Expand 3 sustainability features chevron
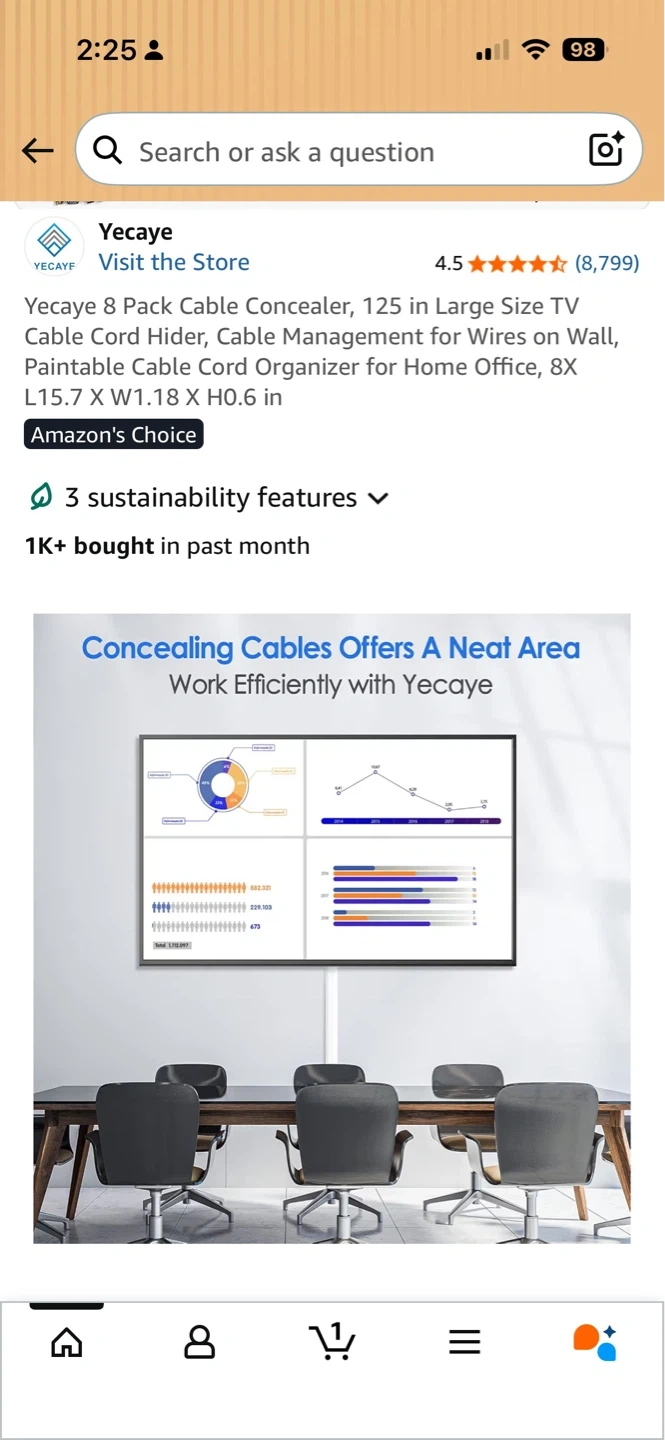Image resolution: width=665 pixels, height=1440 pixels. 378,498
